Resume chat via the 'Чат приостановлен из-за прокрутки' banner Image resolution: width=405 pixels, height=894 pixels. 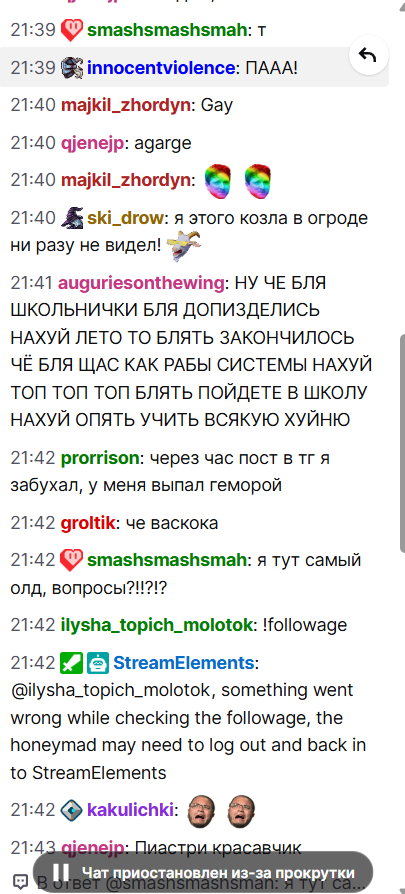203,872
